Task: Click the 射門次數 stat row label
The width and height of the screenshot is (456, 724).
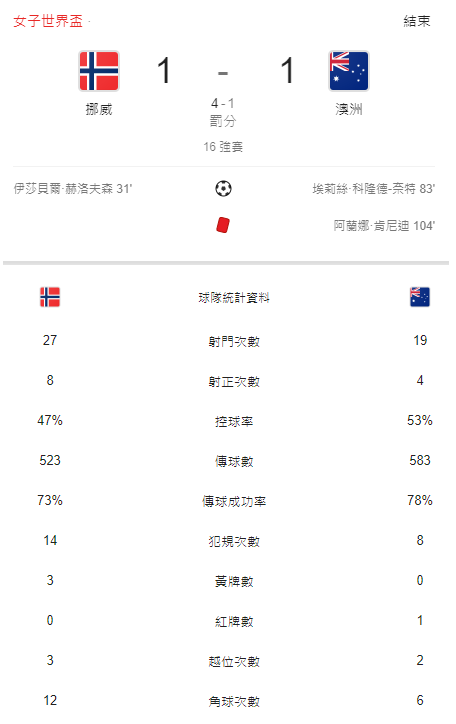Action: tap(234, 342)
